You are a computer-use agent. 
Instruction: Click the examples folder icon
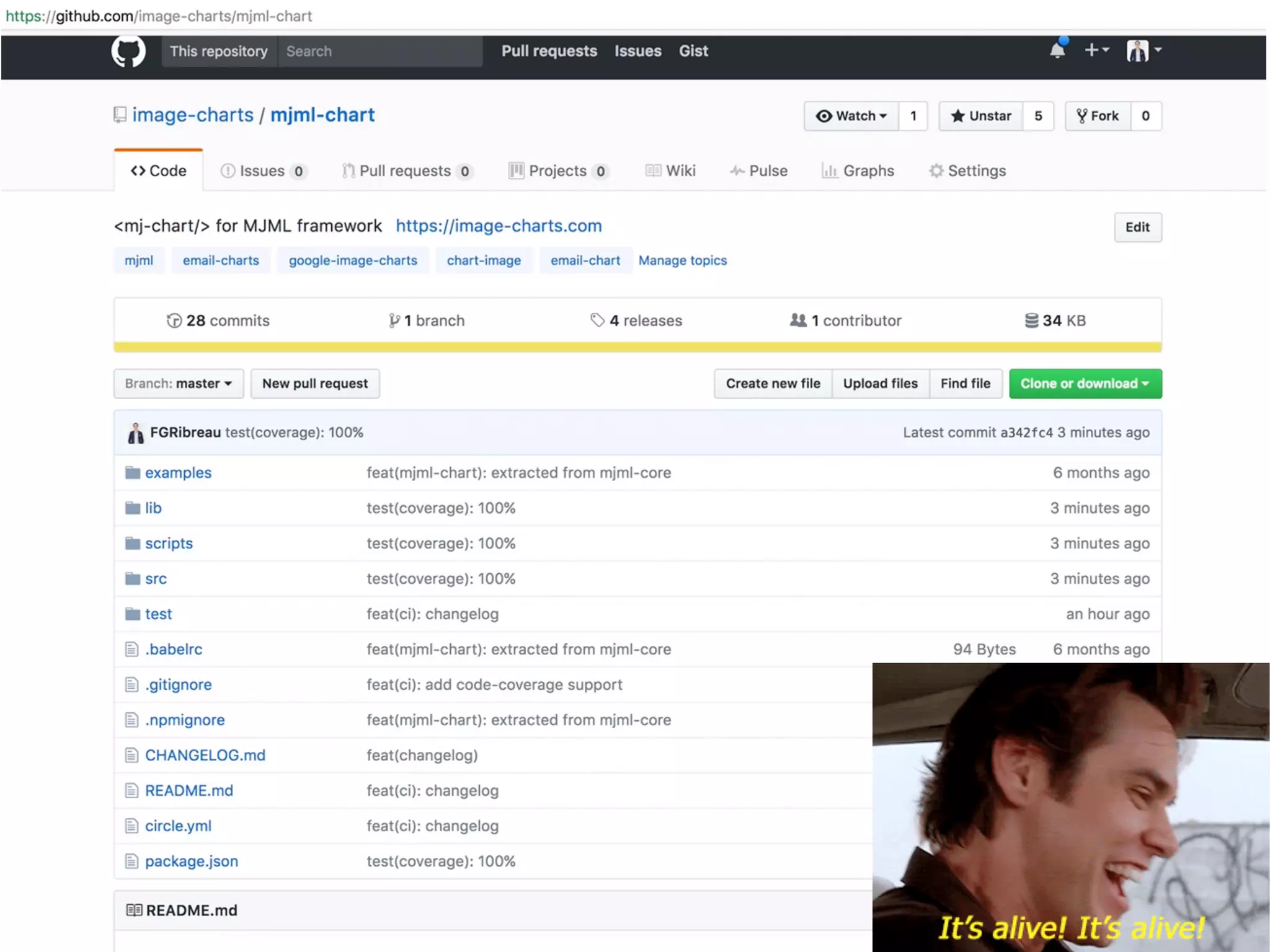(x=132, y=473)
